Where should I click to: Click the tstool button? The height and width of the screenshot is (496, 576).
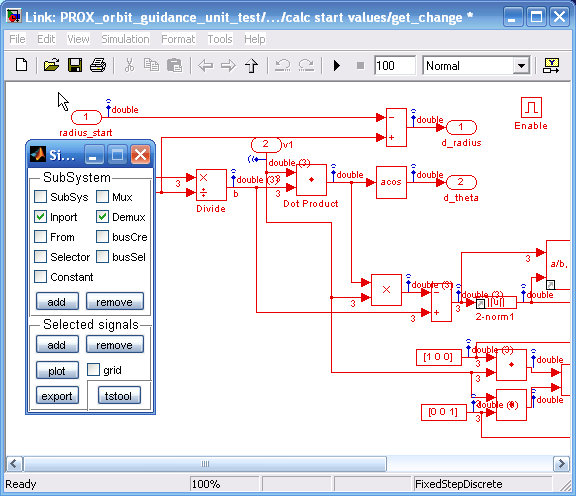pyautogui.click(x=119, y=395)
